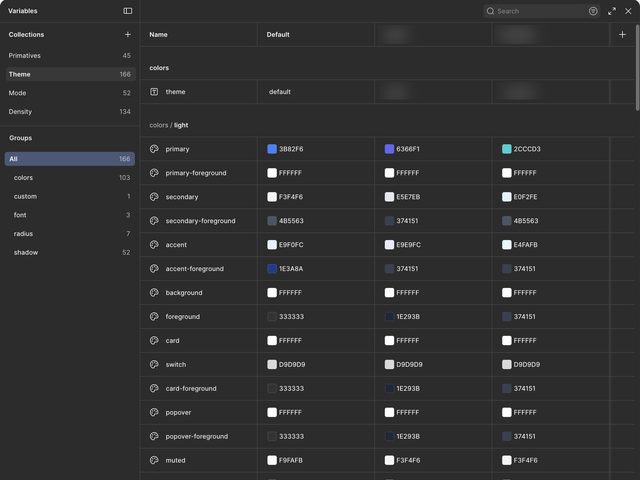Open the Density collection
The image size is (640, 480).
[x=70, y=112]
